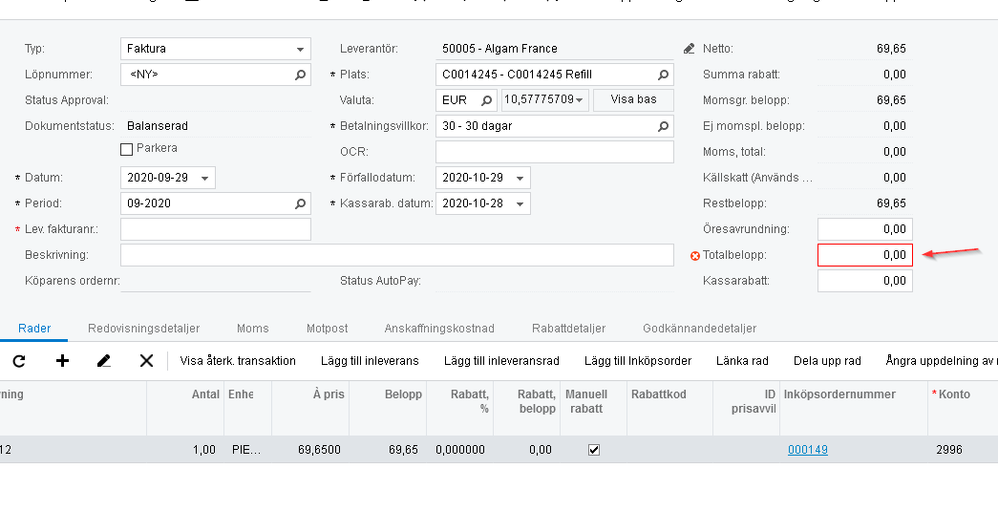998x512 pixels.
Task: Click the refresh icon in grid toolbar
Action: tap(19, 360)
